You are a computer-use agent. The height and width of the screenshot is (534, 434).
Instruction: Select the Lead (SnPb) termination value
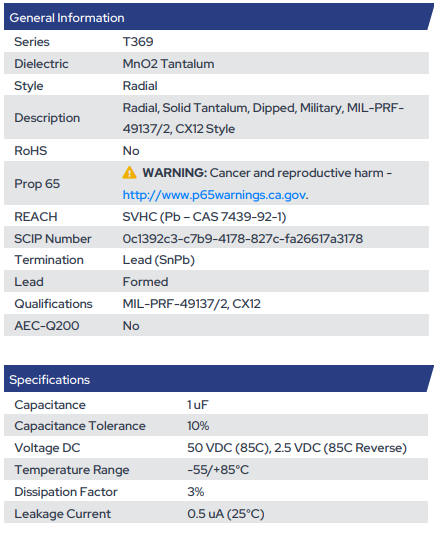pyautogui.click(x=159, y=260)
